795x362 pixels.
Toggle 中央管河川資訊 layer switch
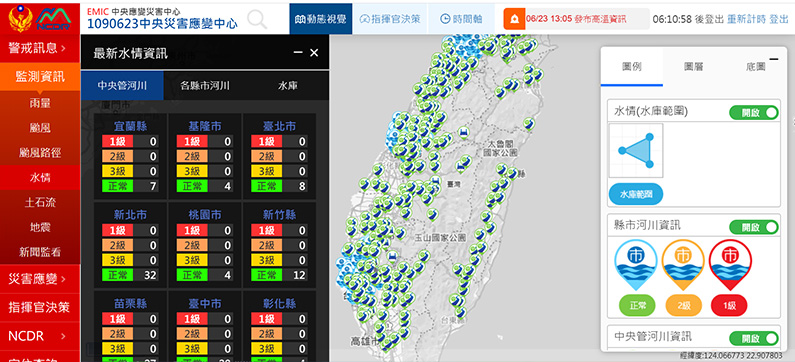[753, 338]
